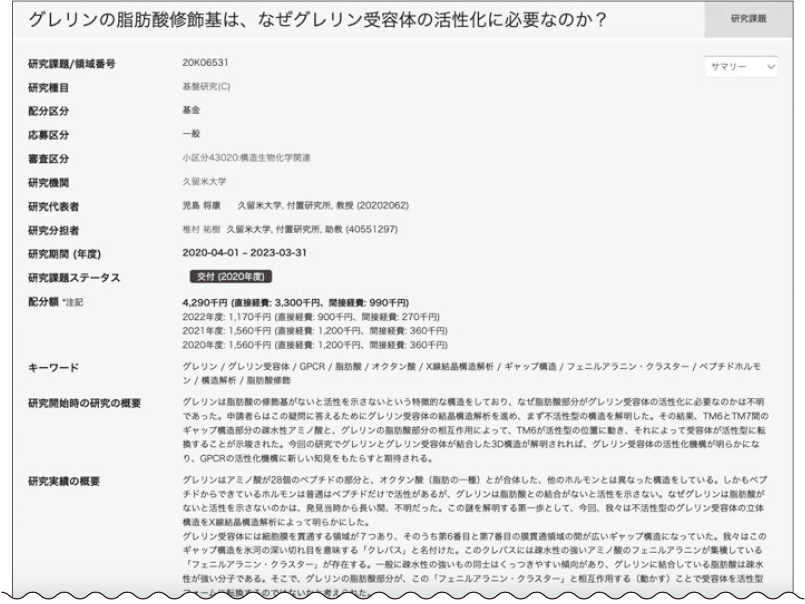Click the 脂肪酸修飾 keyword

pyautogui.click(x=266, y=382)
